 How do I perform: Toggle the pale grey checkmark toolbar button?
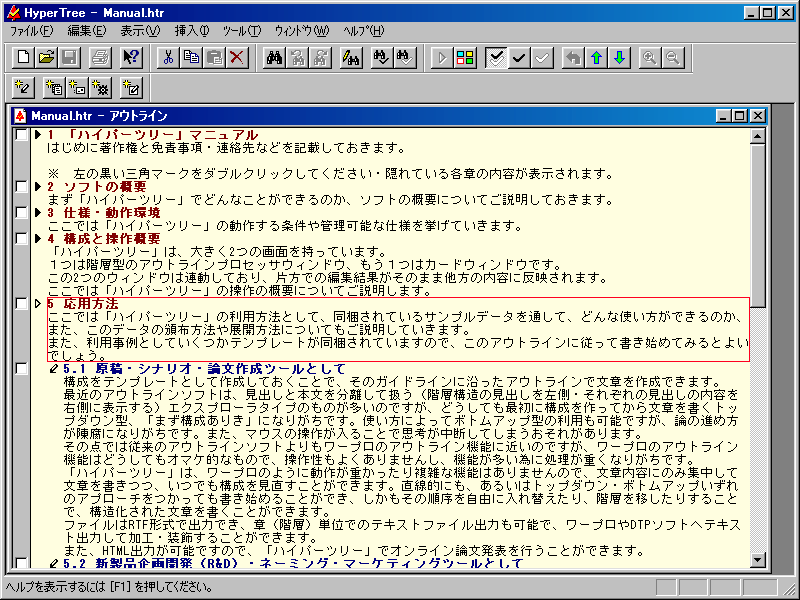542,58
